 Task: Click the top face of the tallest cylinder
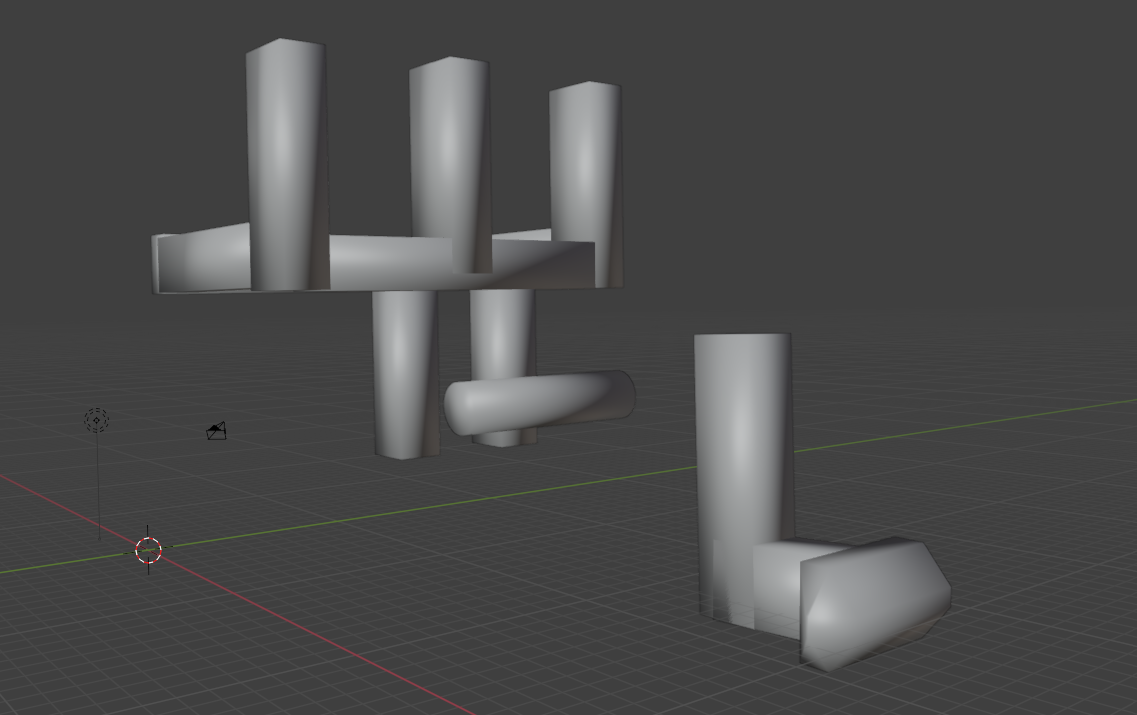click(285, 46)
